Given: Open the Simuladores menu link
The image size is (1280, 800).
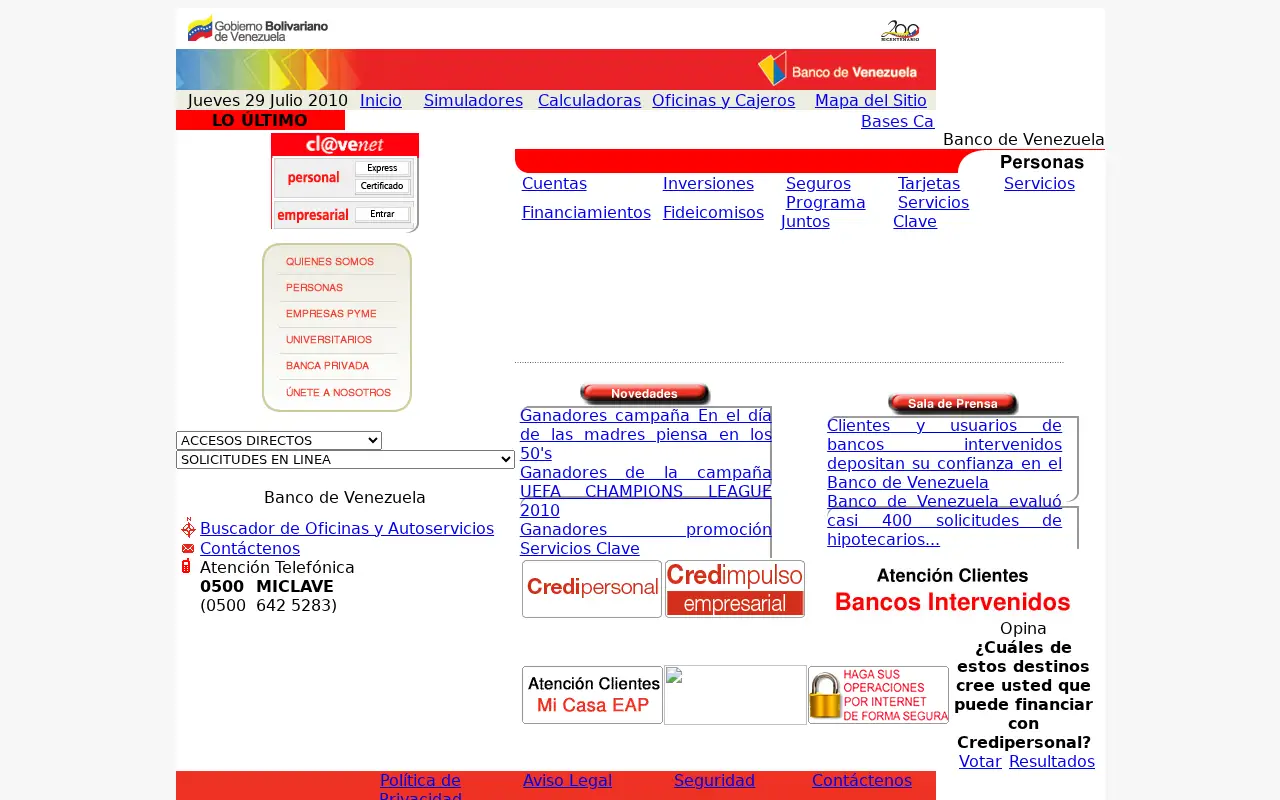Looking at the screenshot, I should 473,100.
